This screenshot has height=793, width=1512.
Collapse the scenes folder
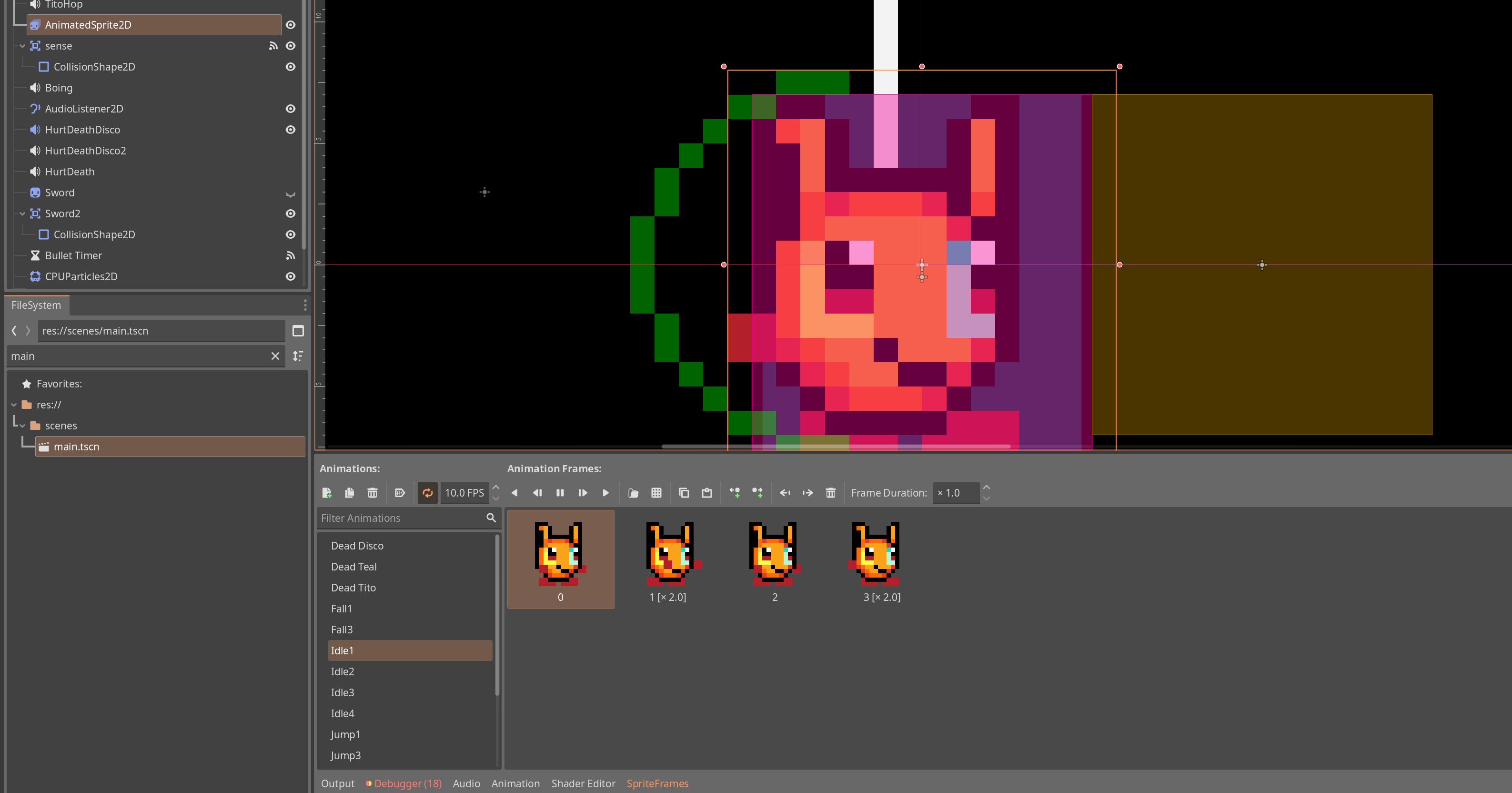[x=22, y=426]
